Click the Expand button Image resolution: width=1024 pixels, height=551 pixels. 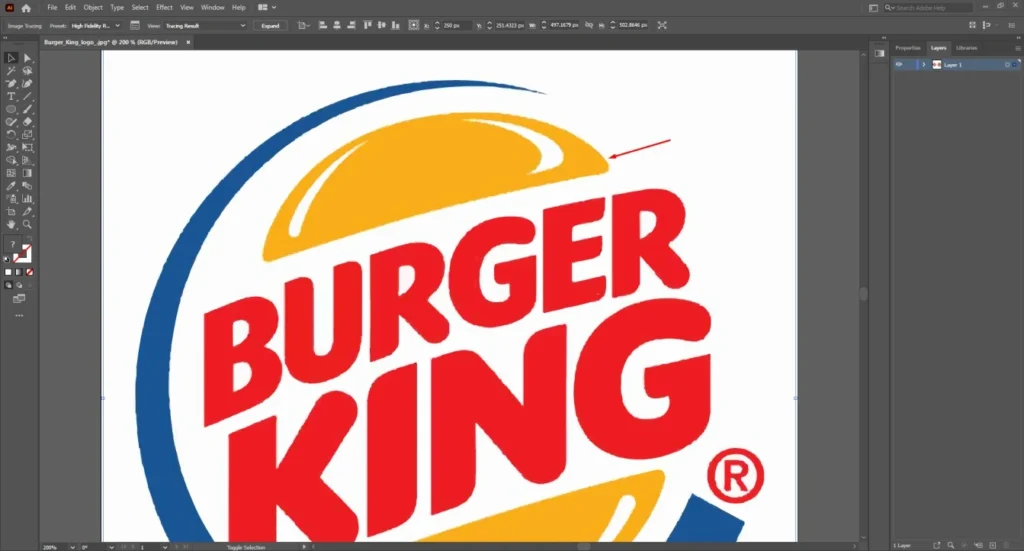[270, 25]
